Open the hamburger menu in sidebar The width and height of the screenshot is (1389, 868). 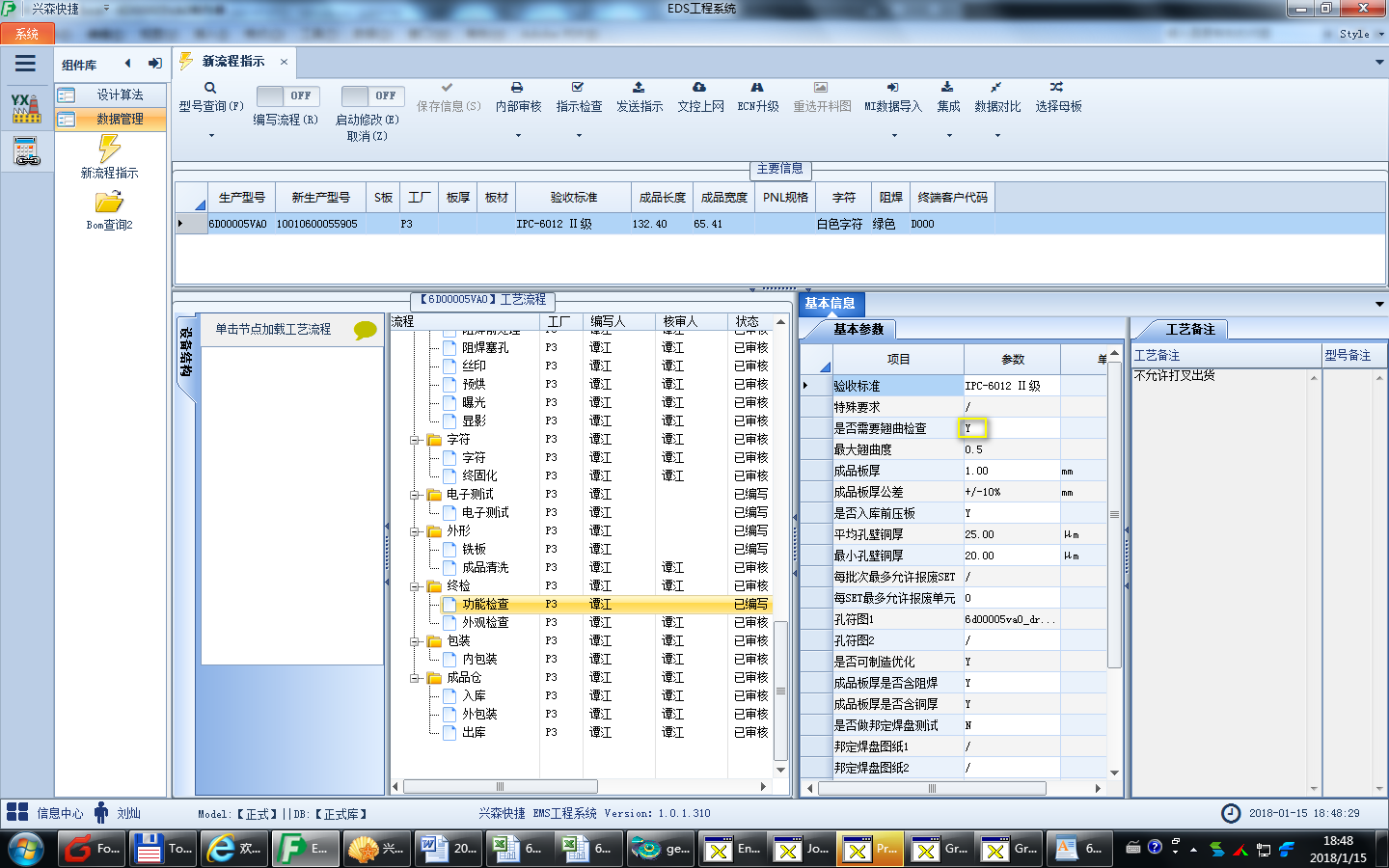pos(25,64)
